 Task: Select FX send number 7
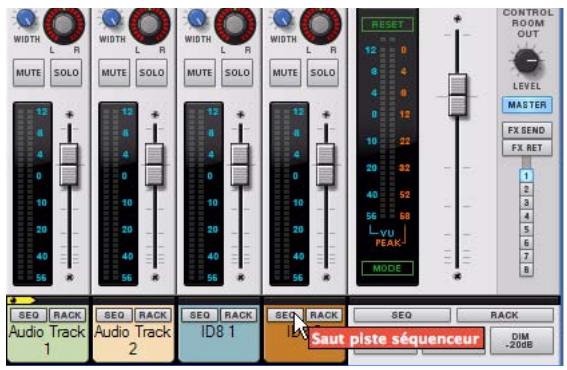[526, 256]
